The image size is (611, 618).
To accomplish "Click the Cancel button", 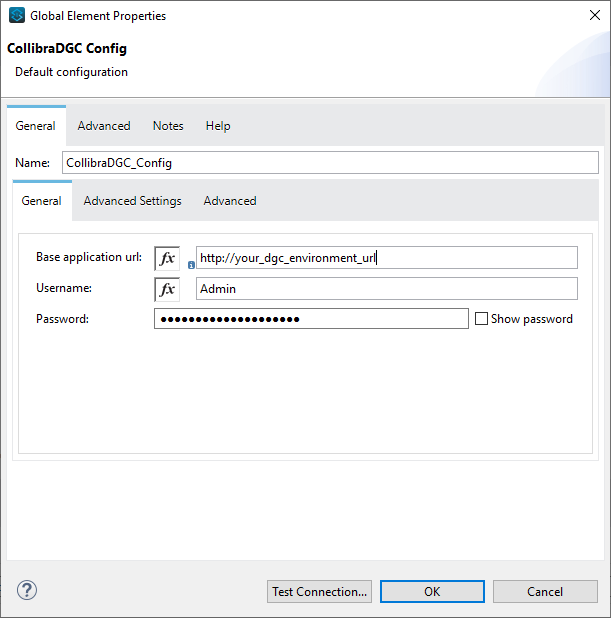I will (545, 591).
